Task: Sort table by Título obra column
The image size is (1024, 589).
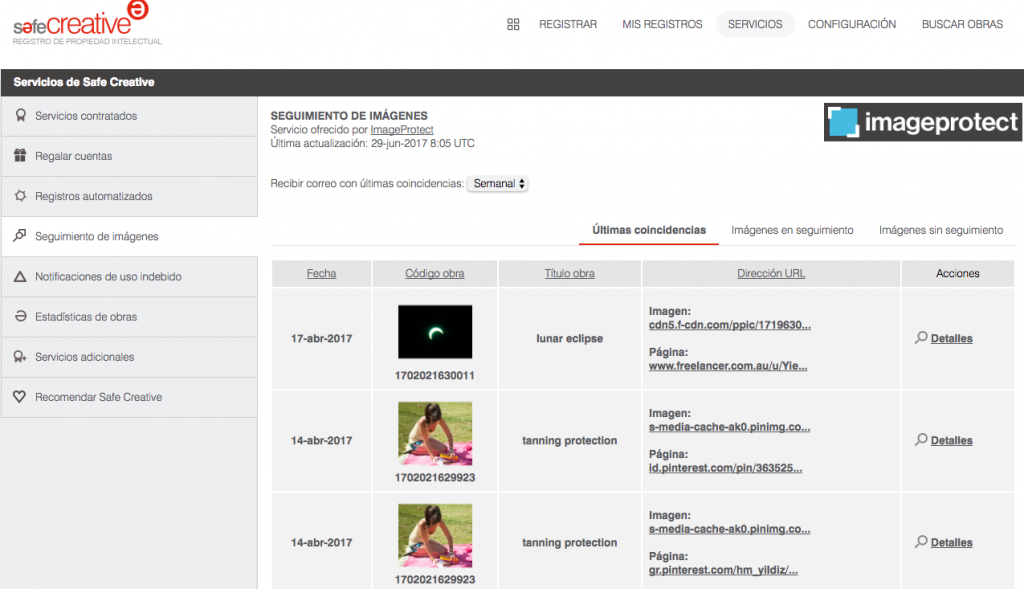Action: click(569, 273)
